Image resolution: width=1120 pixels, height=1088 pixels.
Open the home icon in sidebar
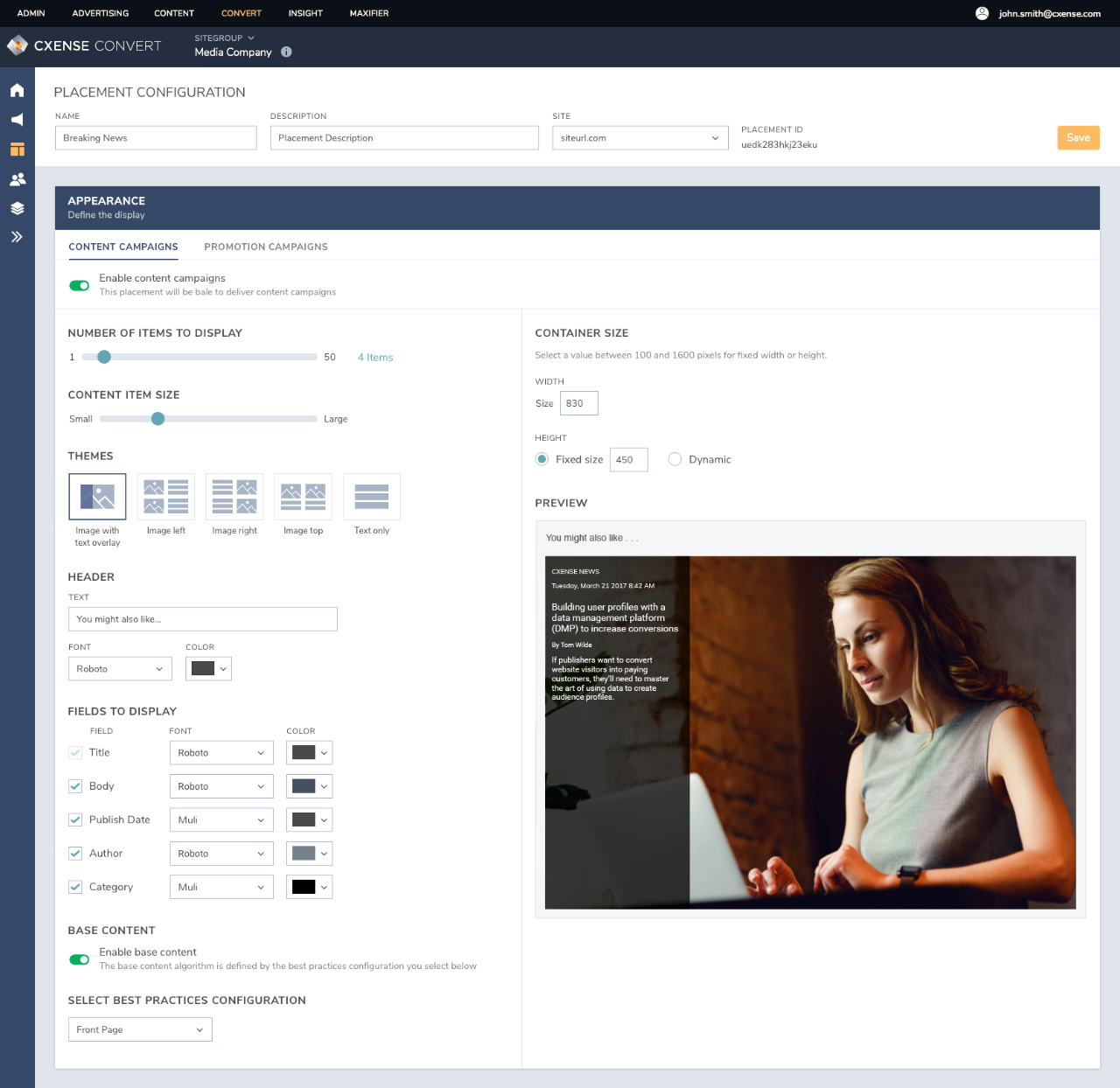(x=17, y=90)
